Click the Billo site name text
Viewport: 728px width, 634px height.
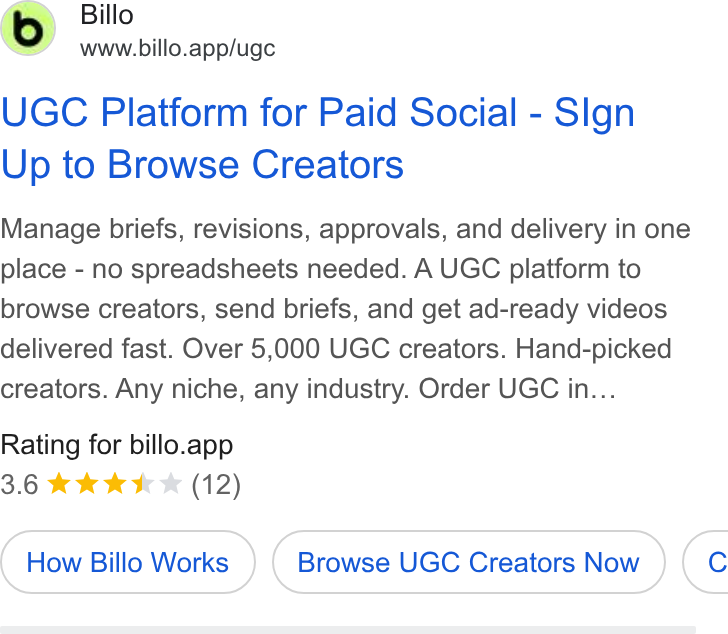point(107,15)
